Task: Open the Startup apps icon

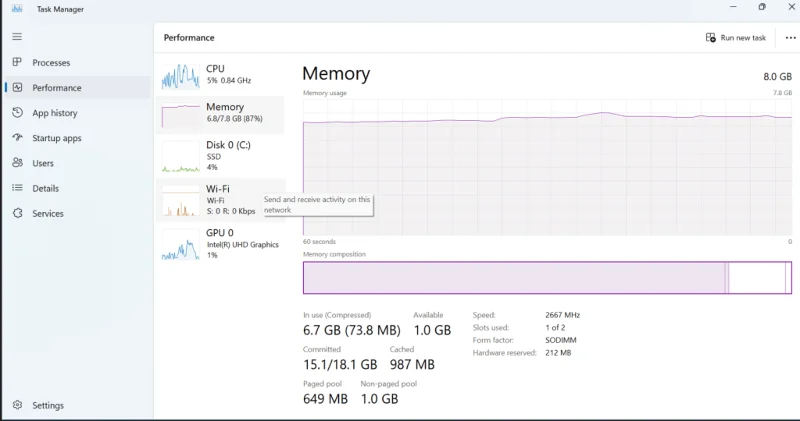Action: pyautogui.click(x=18, y=138)
